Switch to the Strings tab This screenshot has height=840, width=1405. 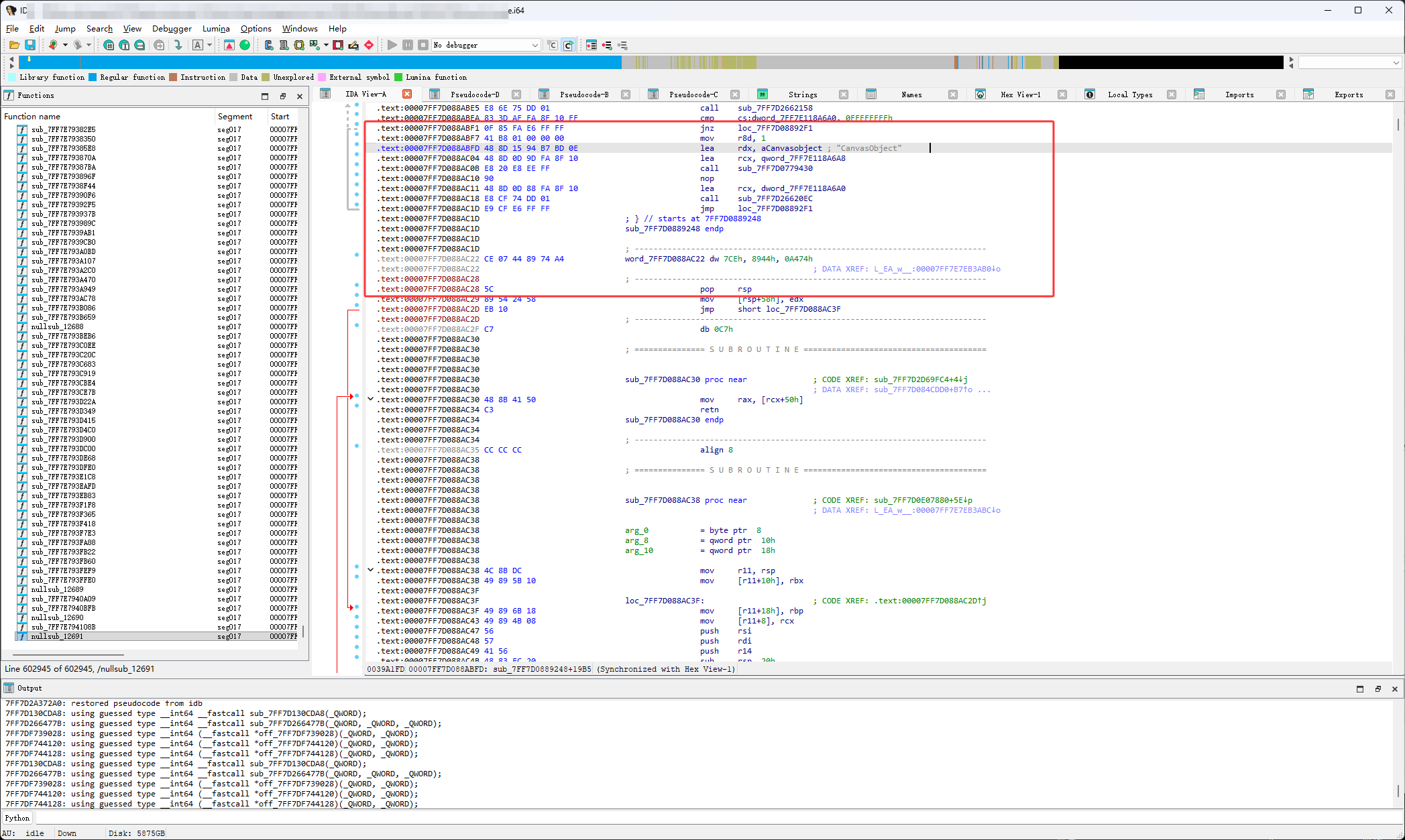[x=802, y=95]
